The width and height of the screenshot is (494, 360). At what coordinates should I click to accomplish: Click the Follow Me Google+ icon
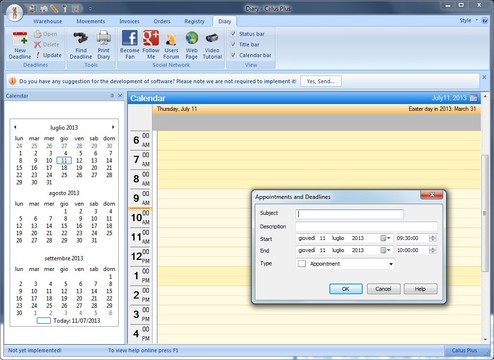point(151,38)
